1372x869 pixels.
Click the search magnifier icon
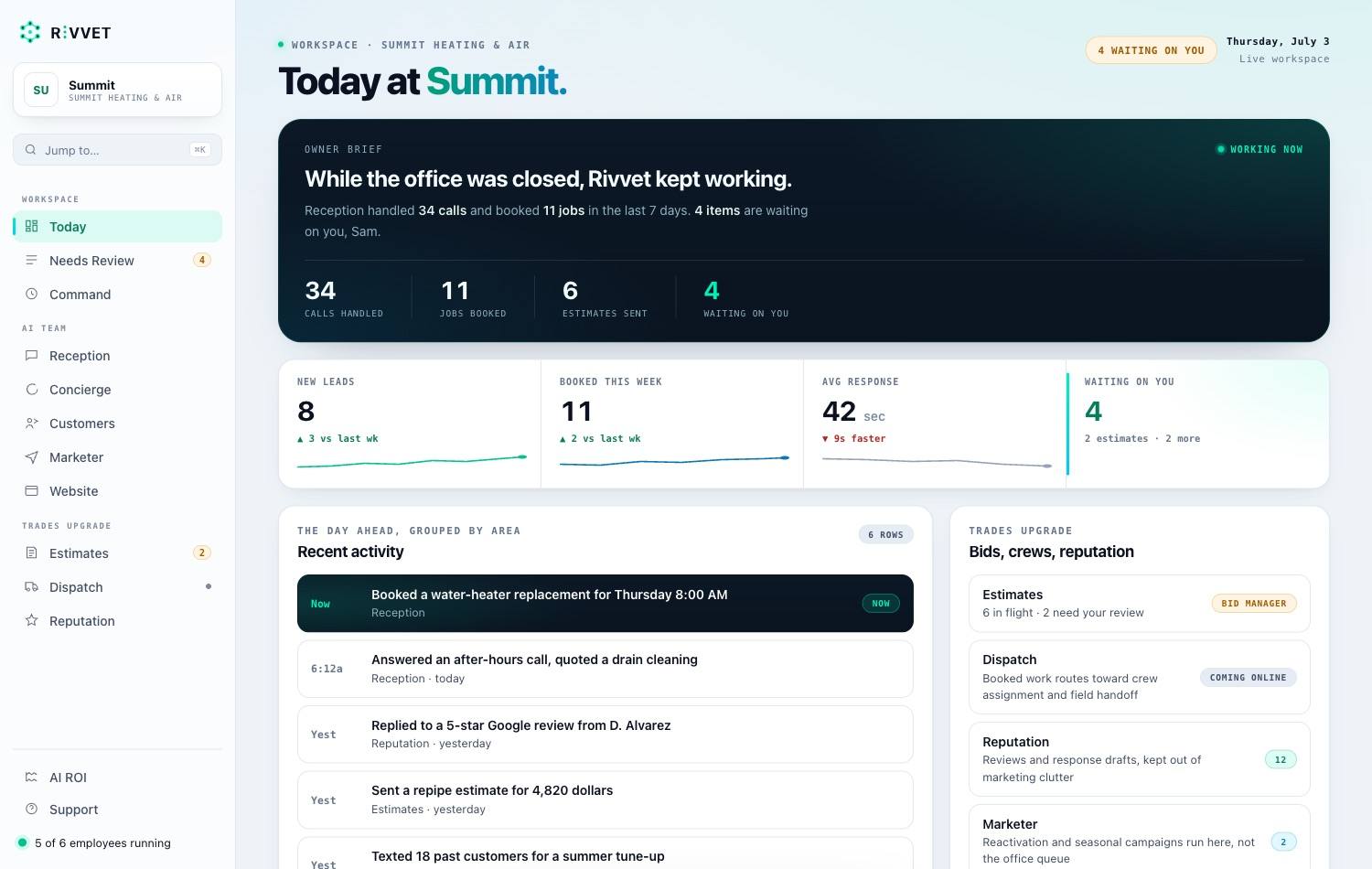31,150
